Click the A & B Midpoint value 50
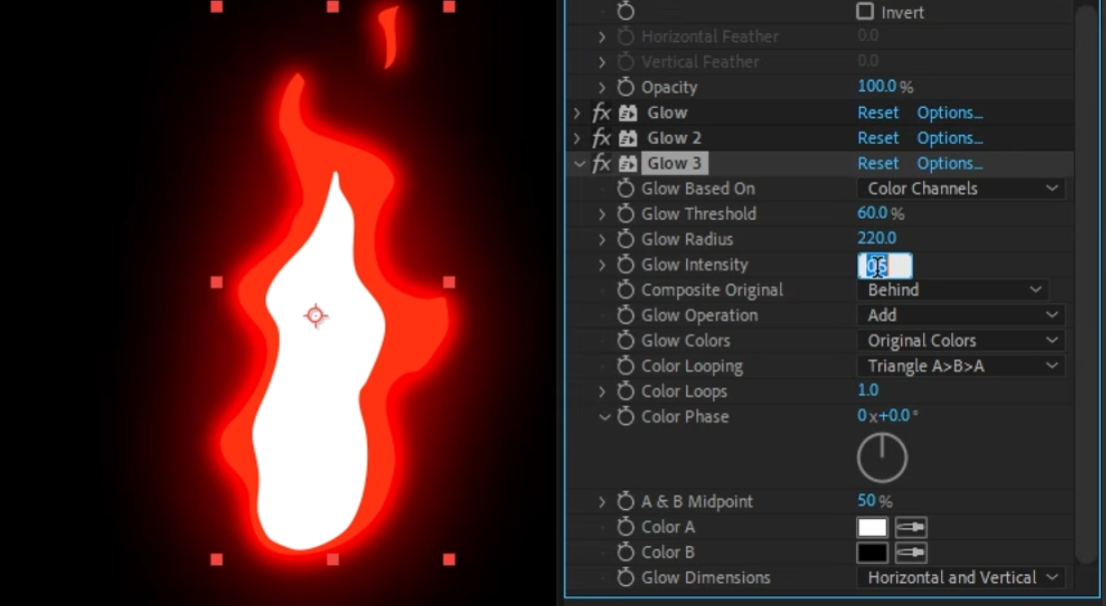The image size is (1106, 606). pos(866,501)
